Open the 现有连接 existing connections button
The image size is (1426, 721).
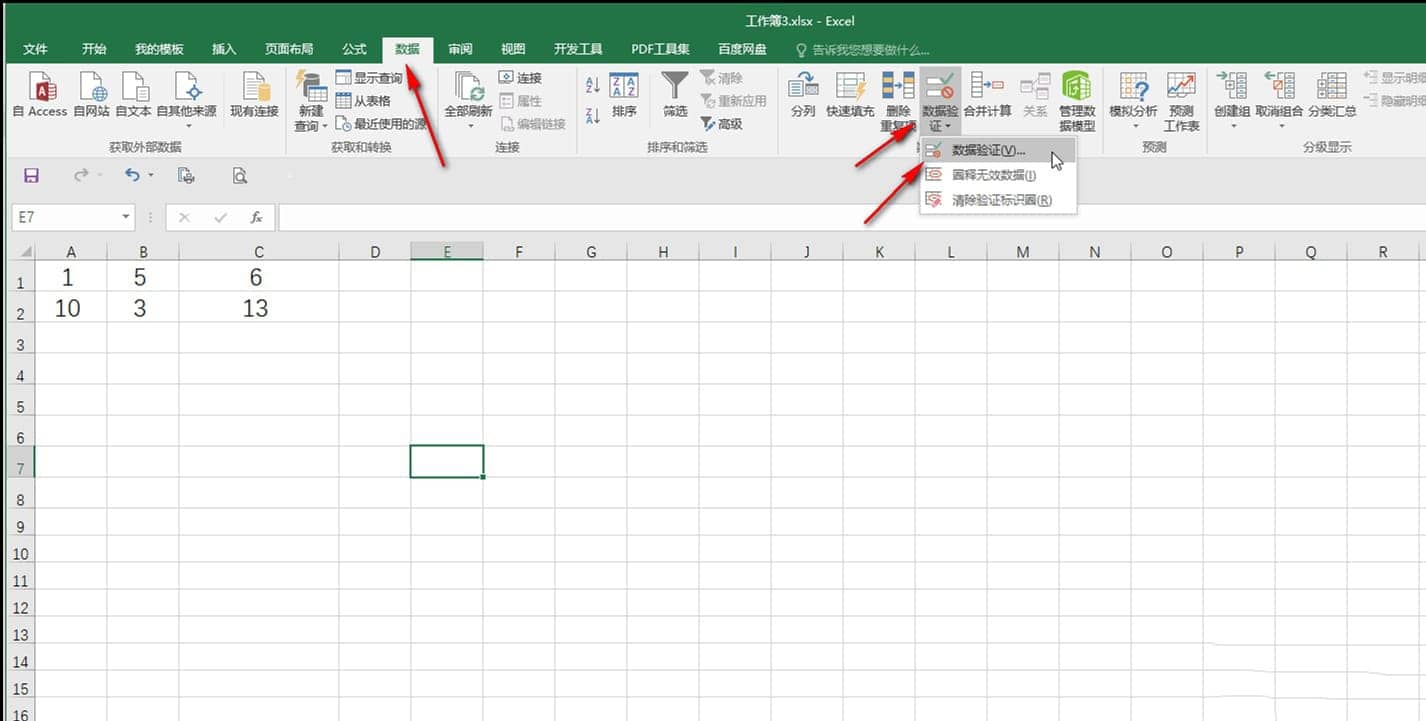(x=254, y=96)
